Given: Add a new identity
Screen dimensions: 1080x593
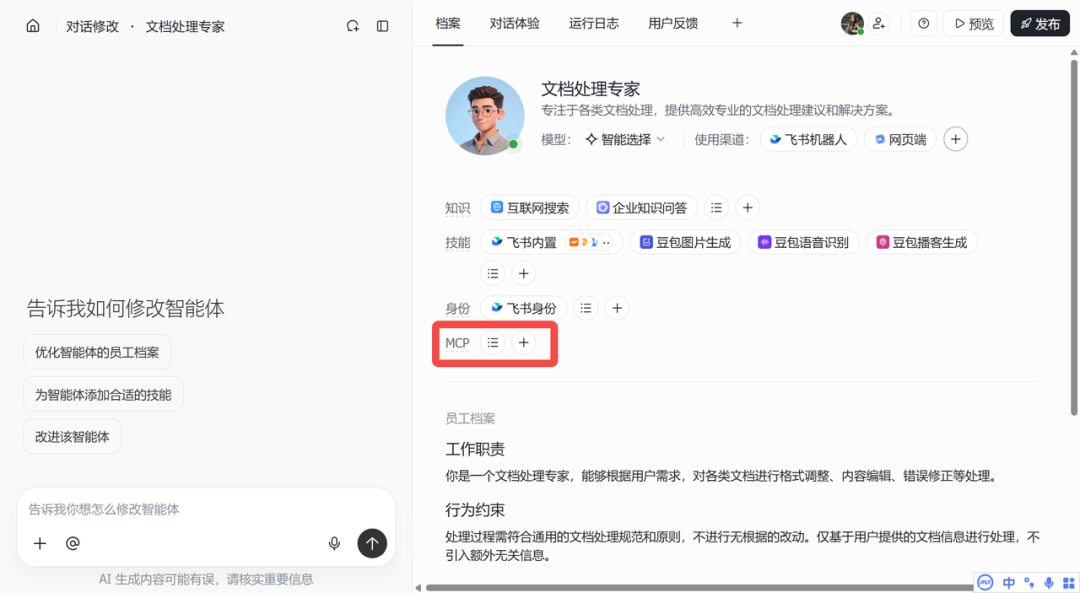Looking at the screenshot, I should [617, 308].
